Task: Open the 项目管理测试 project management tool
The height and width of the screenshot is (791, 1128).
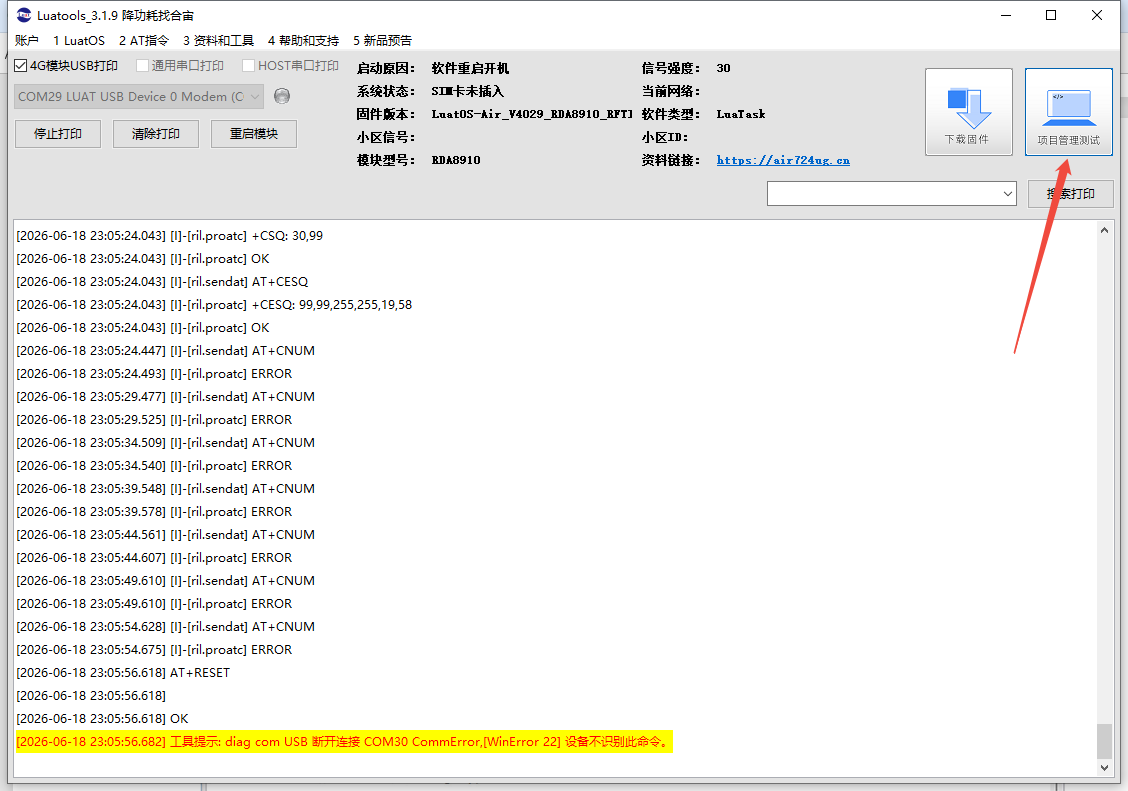Action: tap(1068, 112)
